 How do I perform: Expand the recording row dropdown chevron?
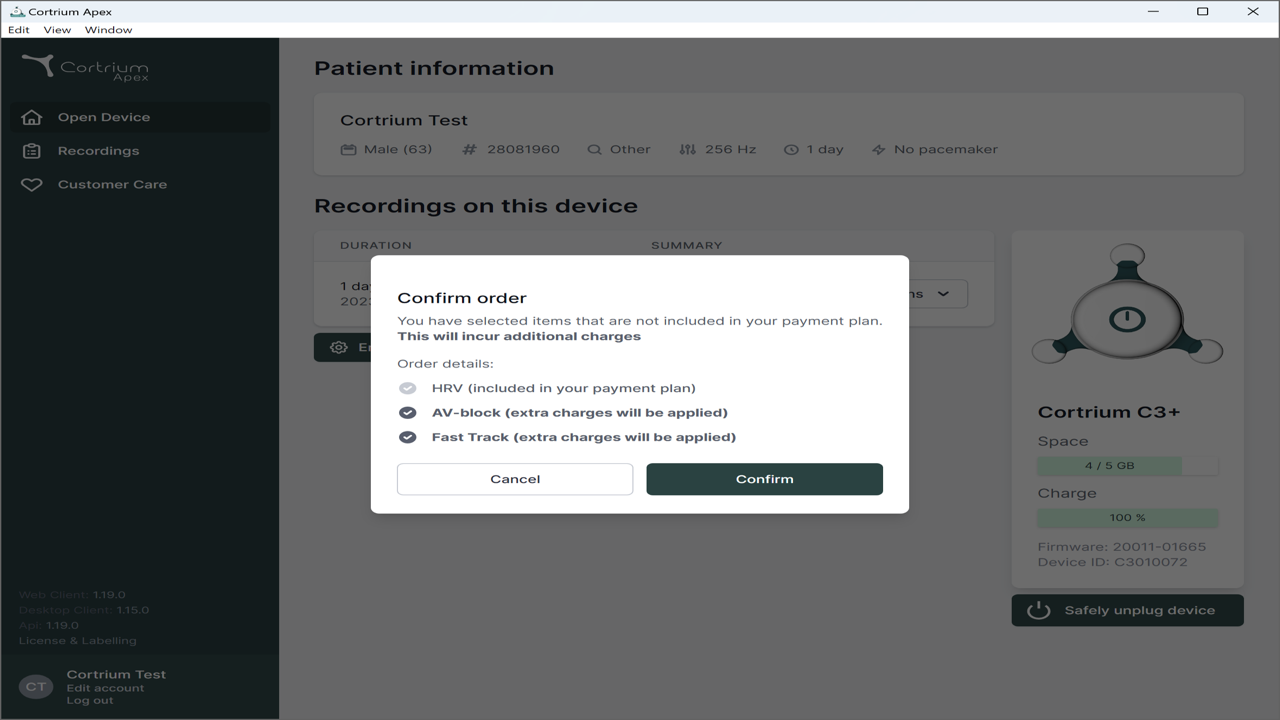tap(943, 294)
